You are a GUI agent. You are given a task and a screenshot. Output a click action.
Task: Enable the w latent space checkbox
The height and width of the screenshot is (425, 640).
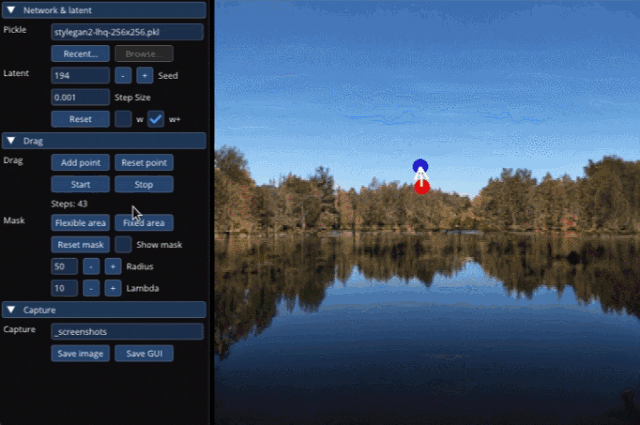(123, 119)
